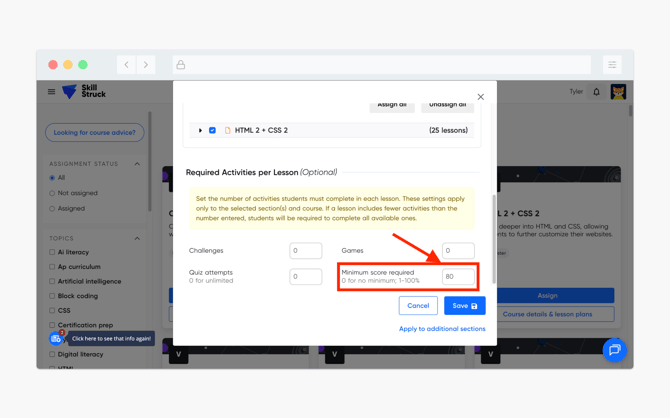Open the hamburger menu beside Skill Struck logo

coord(52,92)
